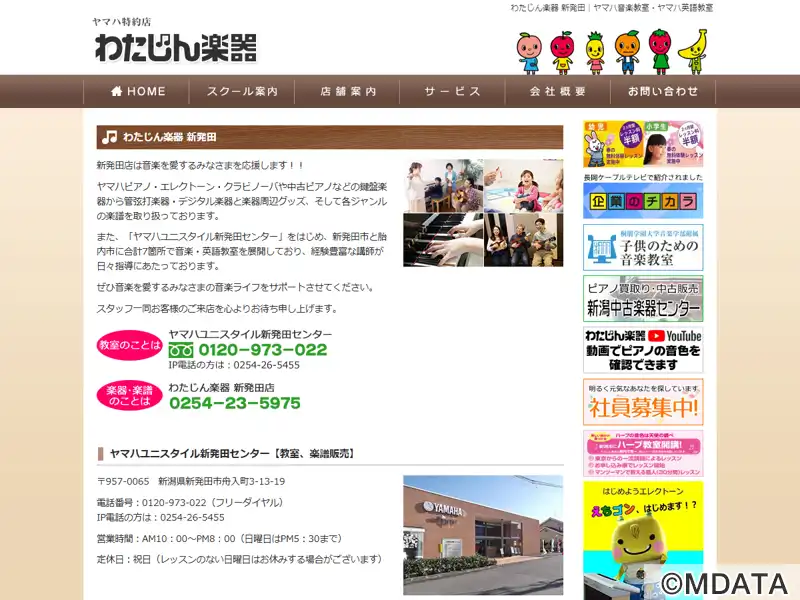Click the pink 教室のことは badge

pyautogui.click(x=129, y=345)
